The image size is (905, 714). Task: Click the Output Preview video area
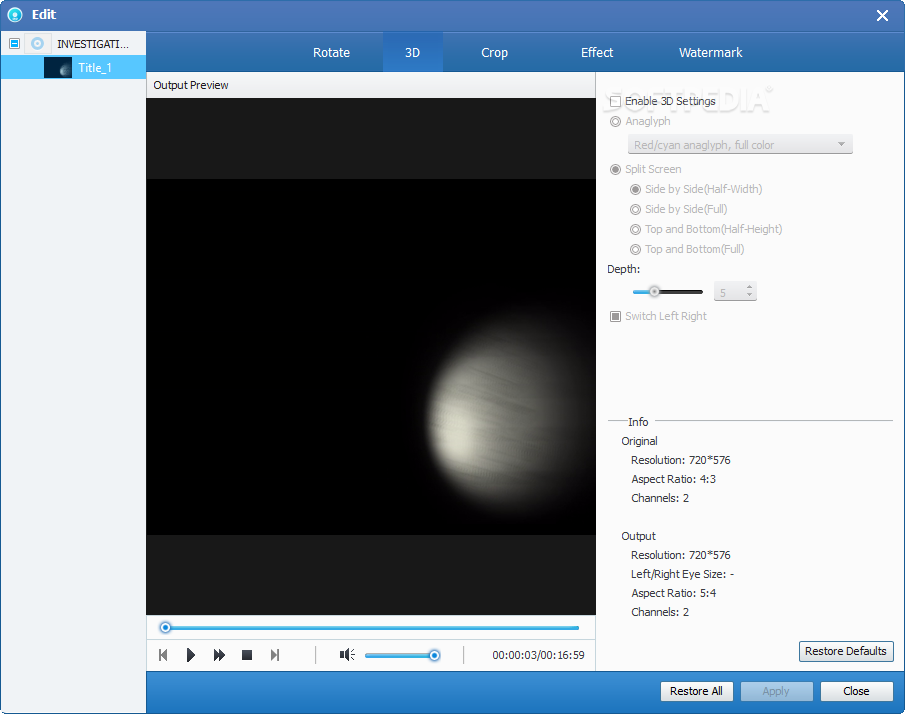(371, 356)
